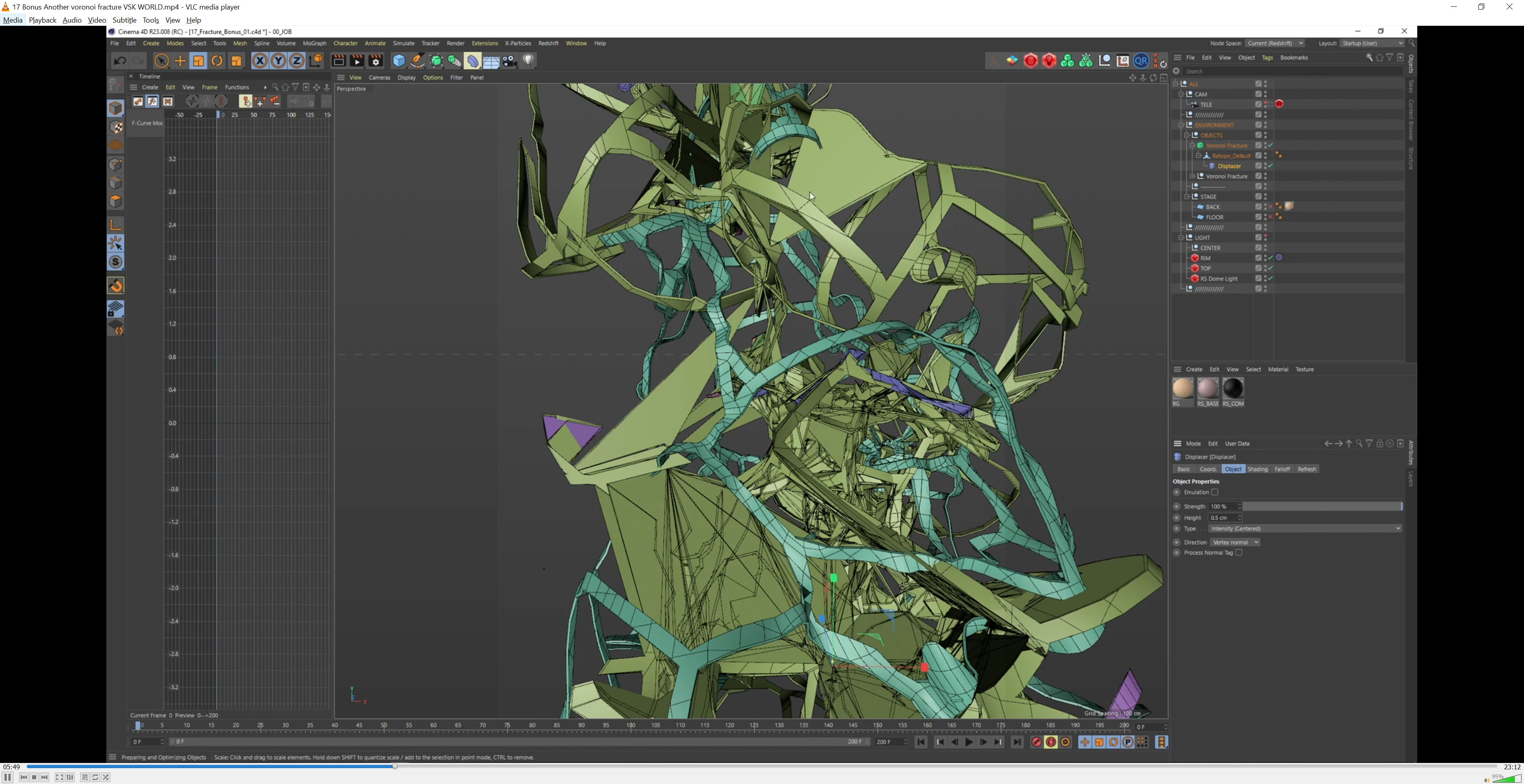The image size is (1524, 784).
Task: Open Direction Vertex normal dropdown
Action: (x=1235, y=542)
